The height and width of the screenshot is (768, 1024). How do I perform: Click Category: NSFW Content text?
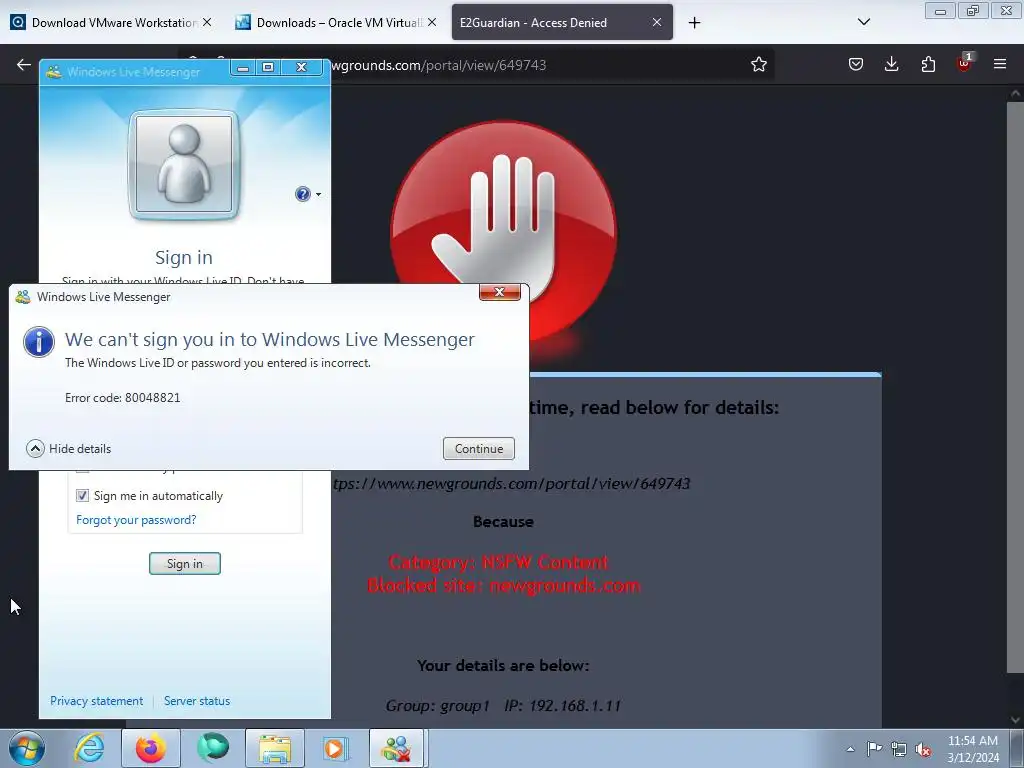pyautogui.click(x=498, y=562)
